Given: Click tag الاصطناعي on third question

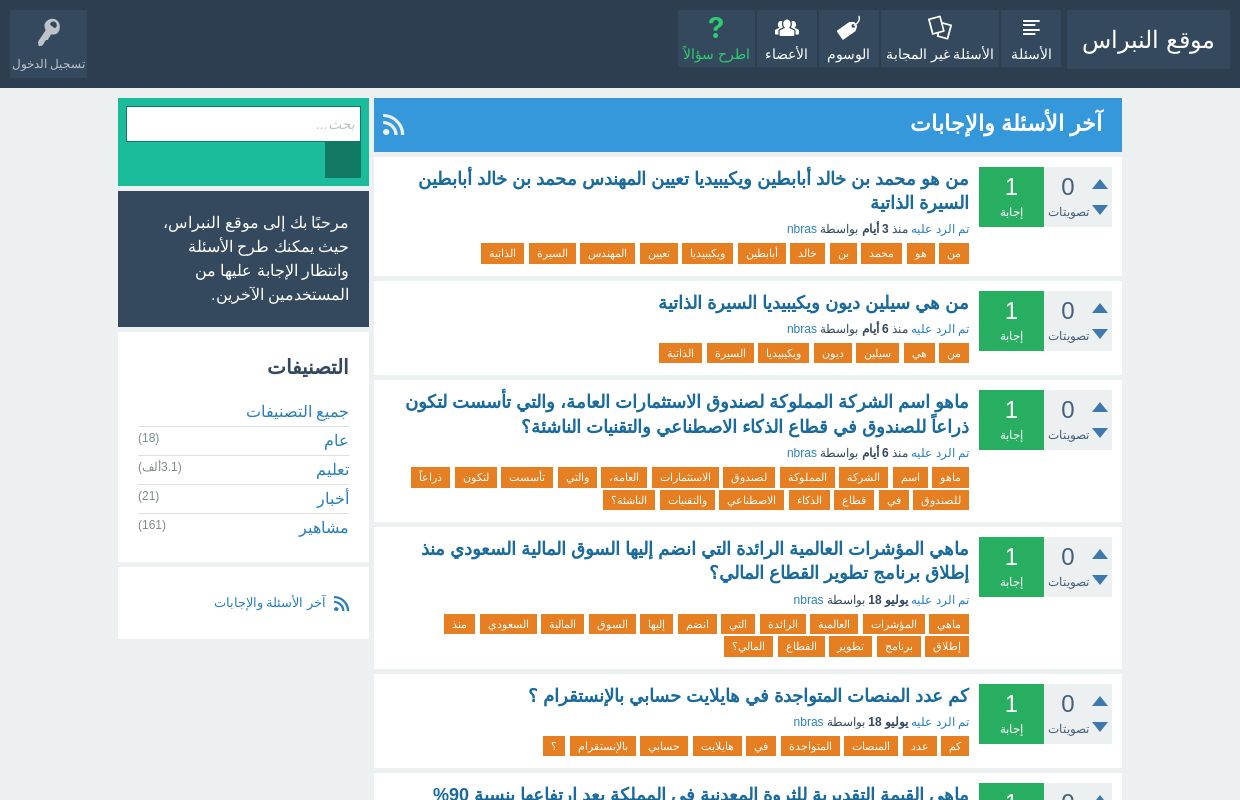Looking at the screenshot, I should (x=751, y=500).
